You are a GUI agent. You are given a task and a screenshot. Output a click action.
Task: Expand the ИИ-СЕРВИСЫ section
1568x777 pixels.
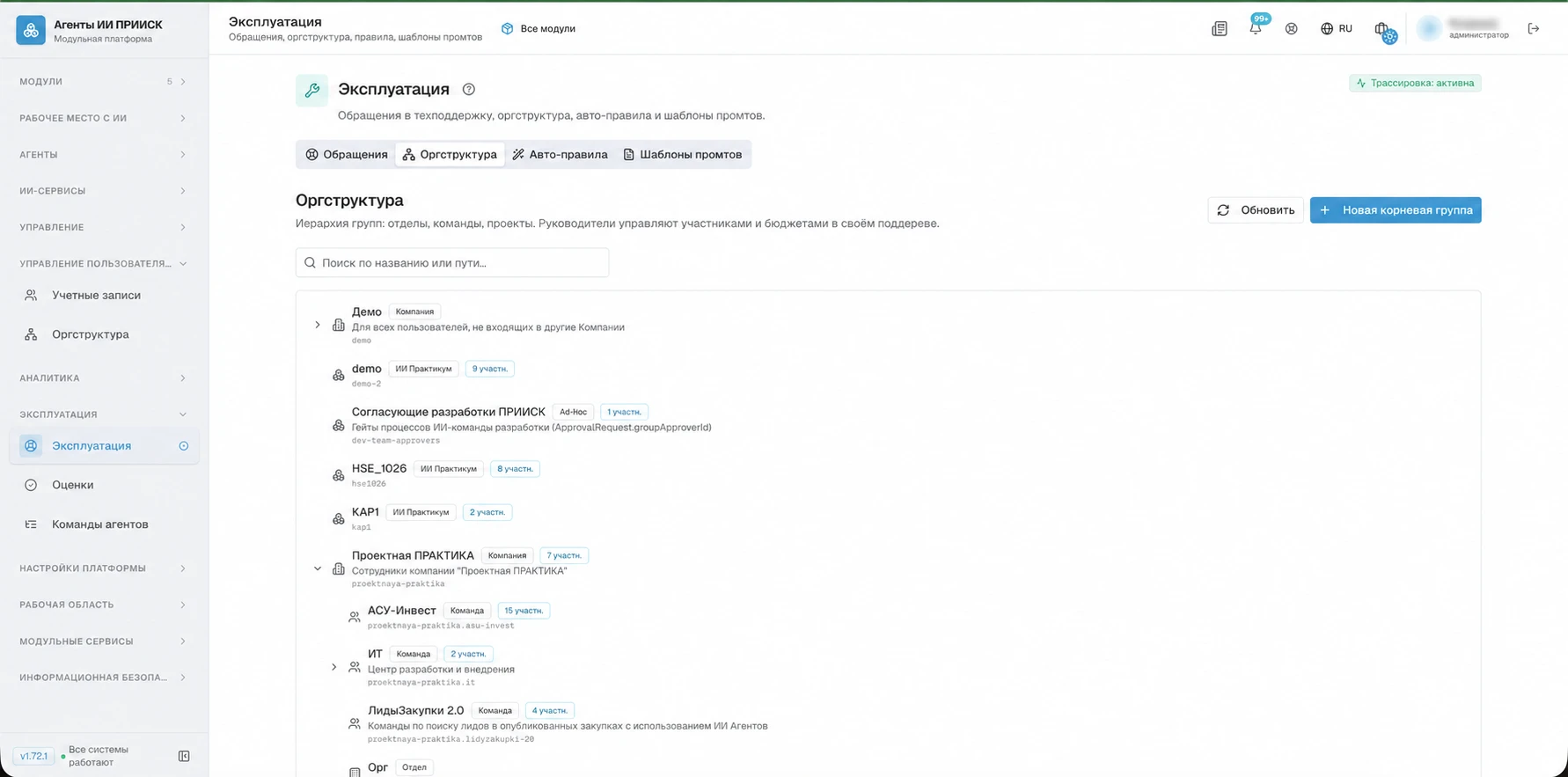[x=104, y=191]
